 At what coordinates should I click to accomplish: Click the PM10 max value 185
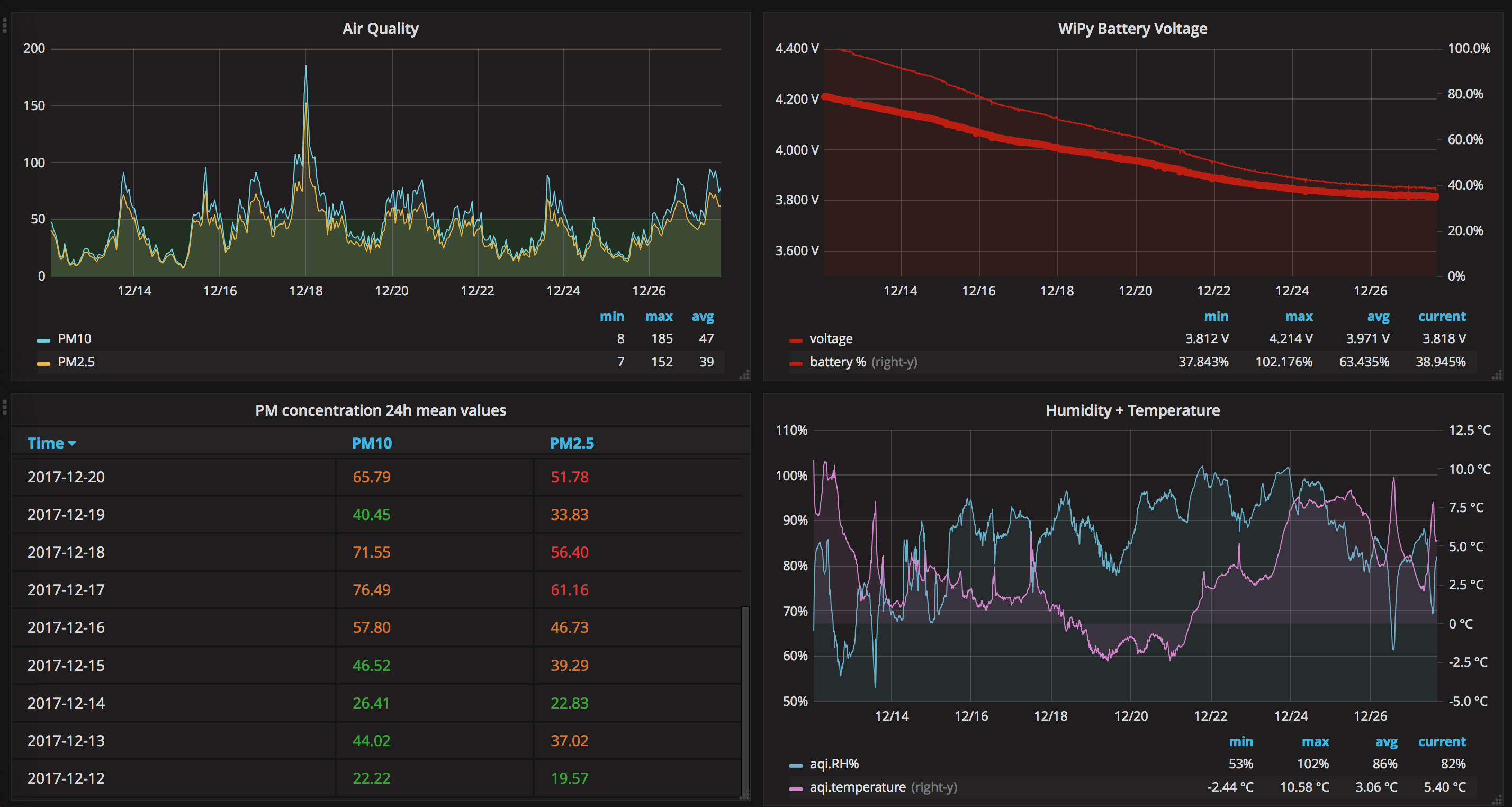[662, 339]
